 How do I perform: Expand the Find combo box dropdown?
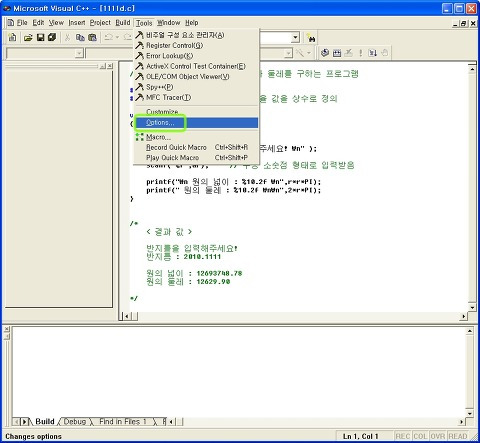[295, 38]
